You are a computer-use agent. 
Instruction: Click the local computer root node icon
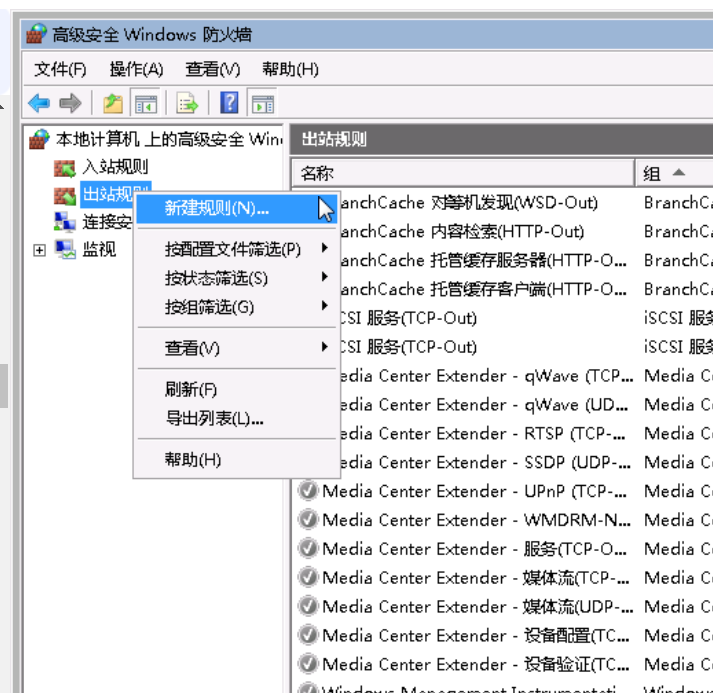click(39, 139)
